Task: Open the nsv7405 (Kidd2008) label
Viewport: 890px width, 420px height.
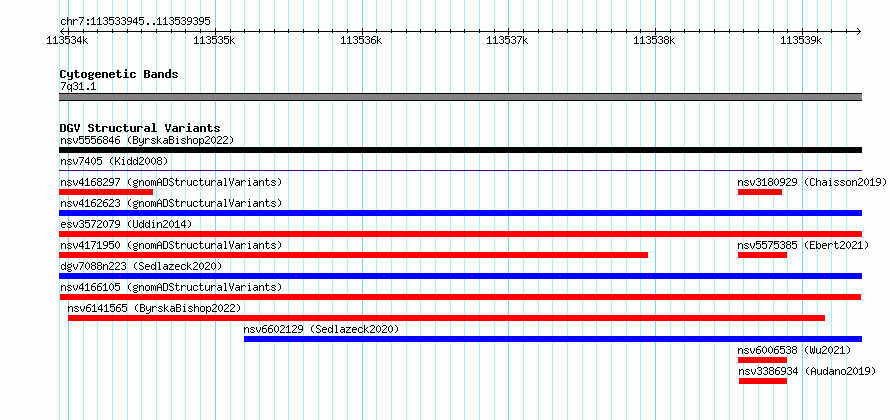Action: click(x=114, y=161)
